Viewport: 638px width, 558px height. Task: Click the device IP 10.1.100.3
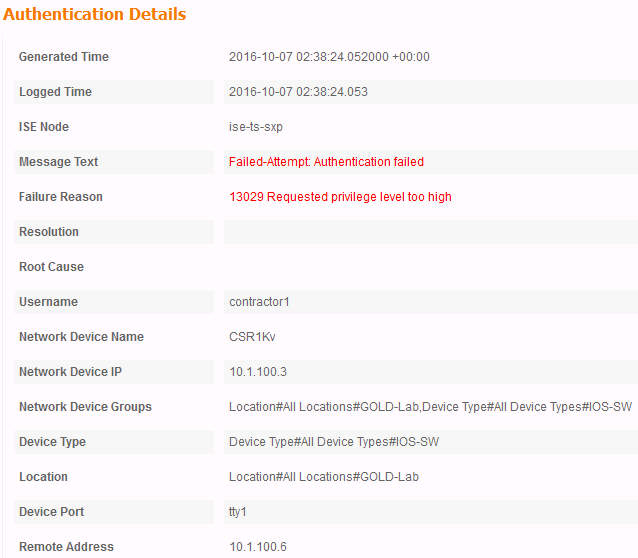click(x=258, y=372)
